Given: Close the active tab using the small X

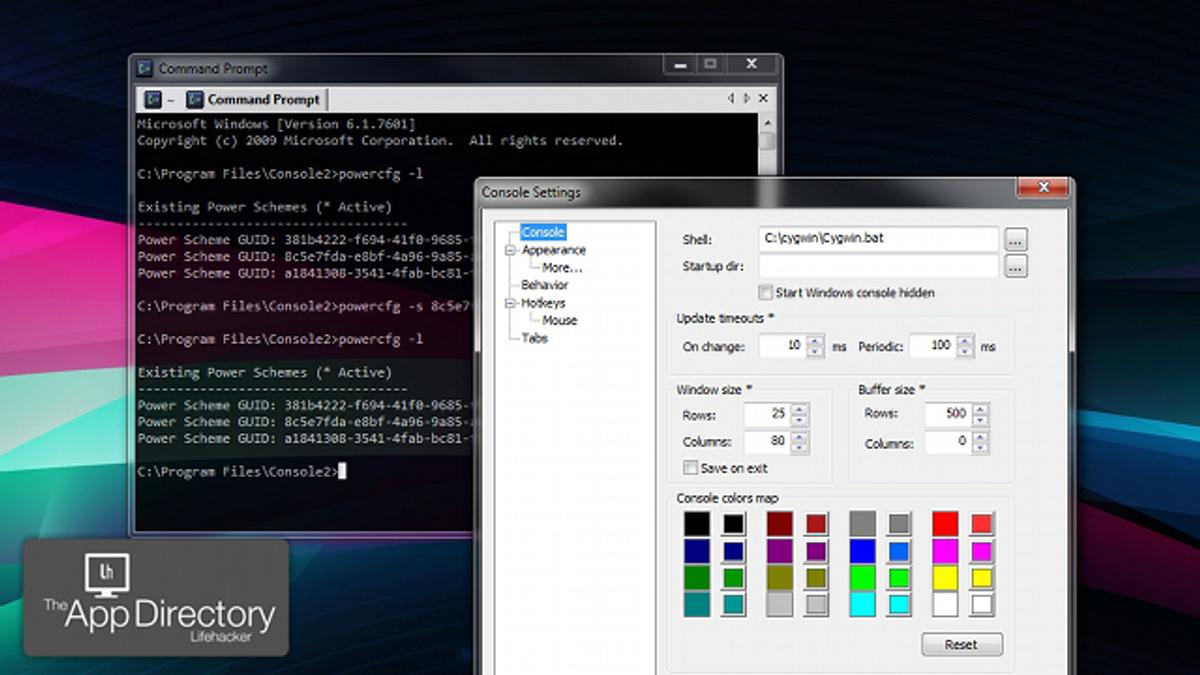Looking at the screenshot, I should point(764,99).
